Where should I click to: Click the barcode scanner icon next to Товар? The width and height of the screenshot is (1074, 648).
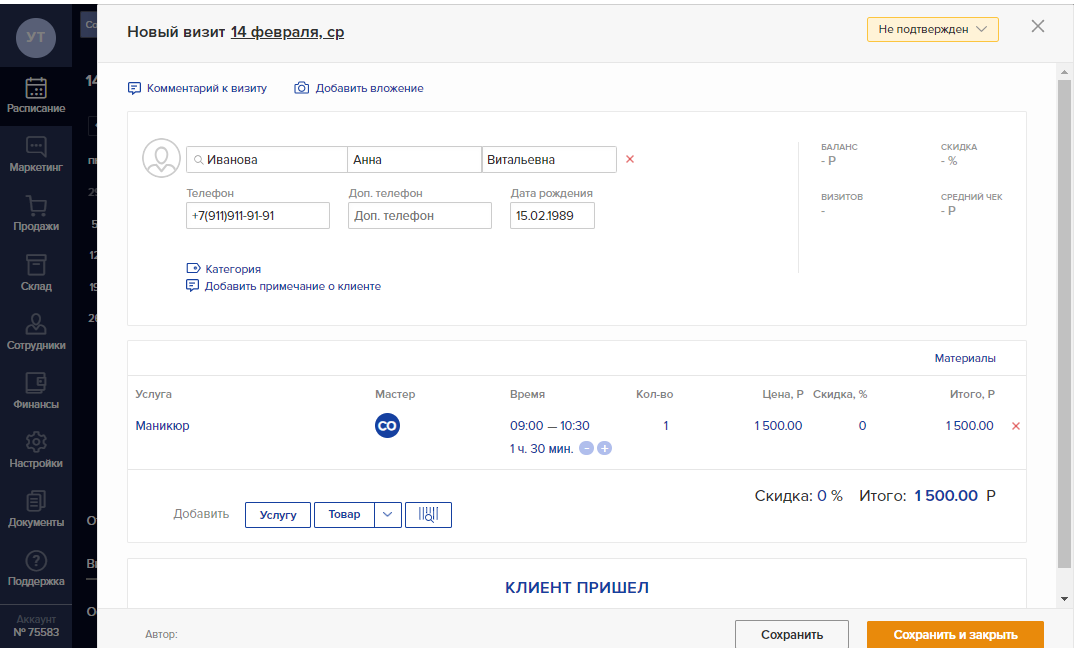[x=428, y=514]
